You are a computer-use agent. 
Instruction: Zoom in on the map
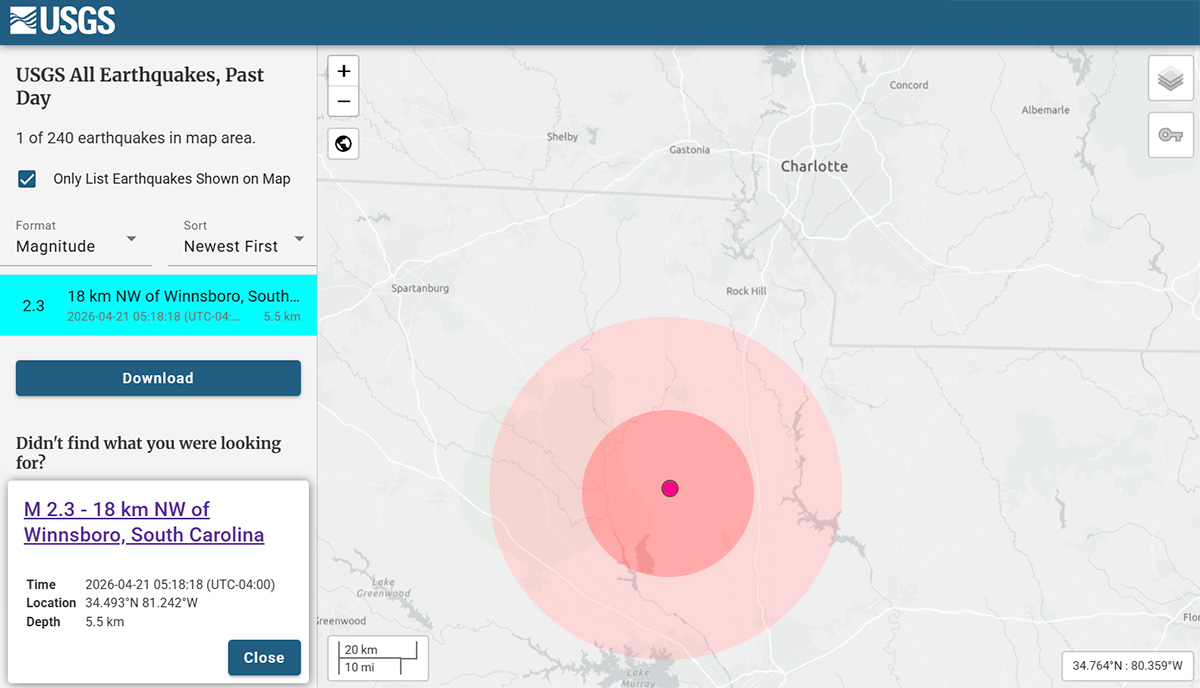coord(343,71)
